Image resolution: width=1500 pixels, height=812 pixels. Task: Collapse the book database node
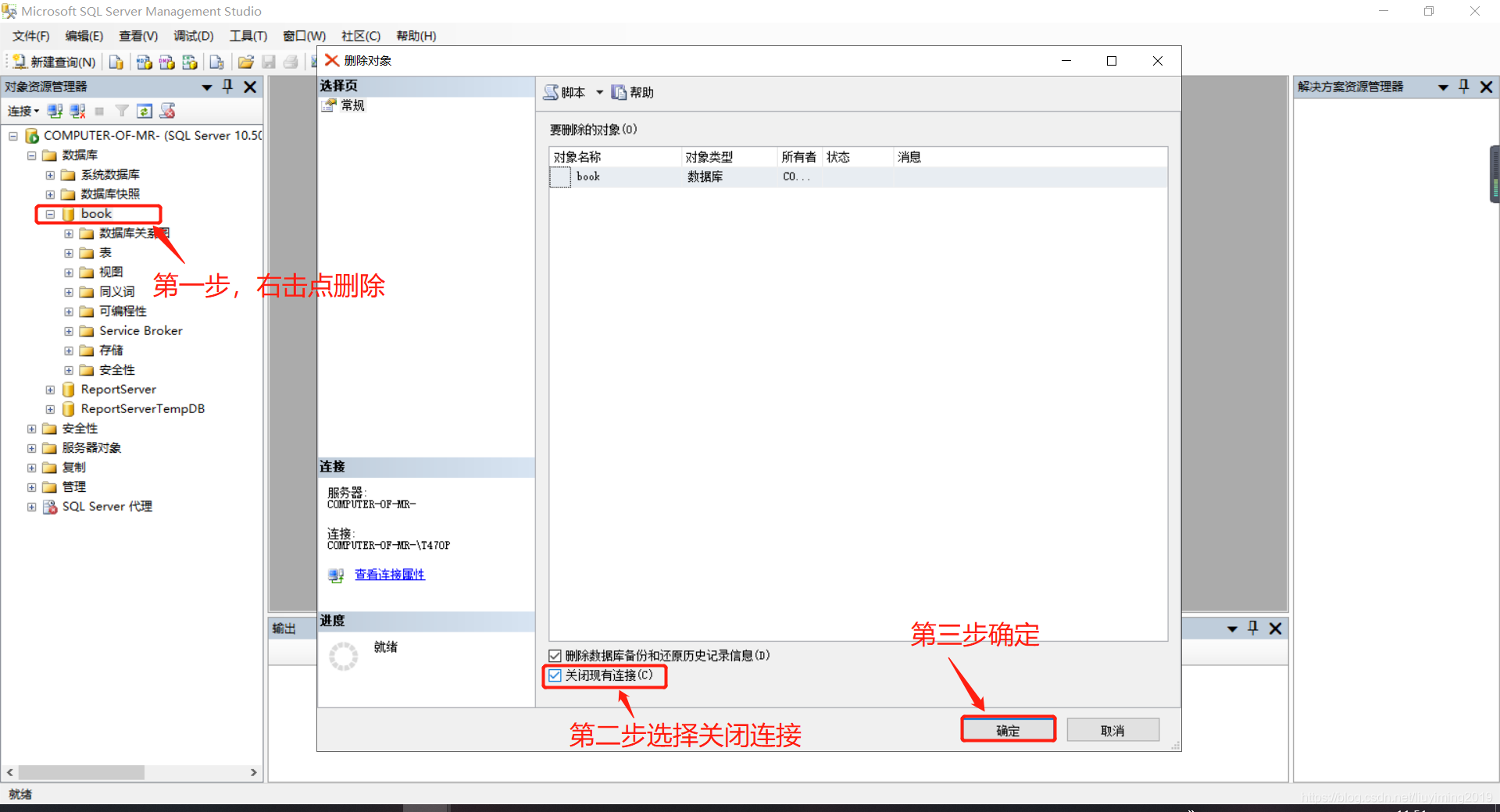50,214
